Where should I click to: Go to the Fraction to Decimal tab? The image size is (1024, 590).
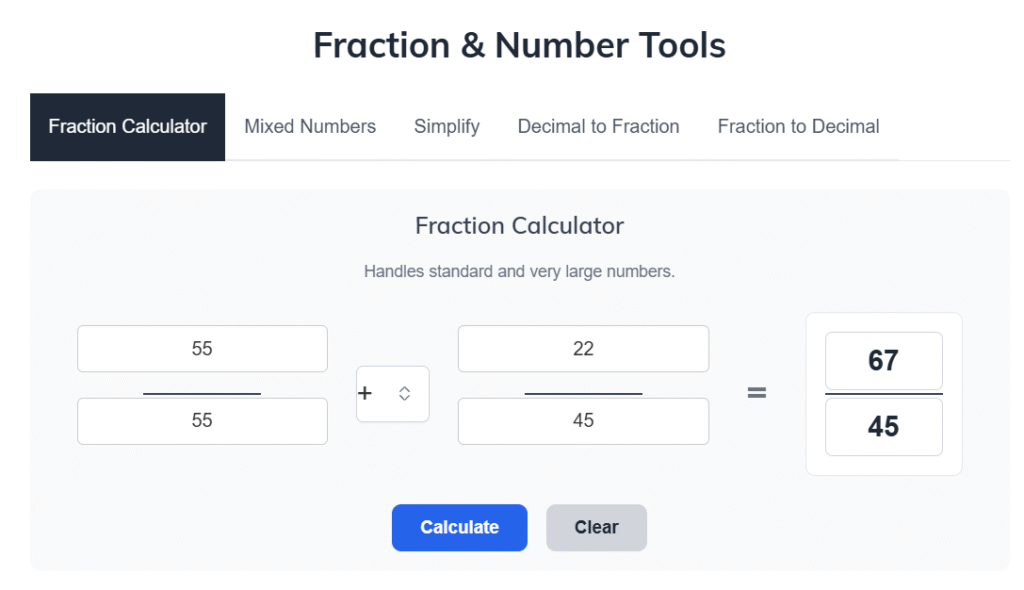point(798,127)
